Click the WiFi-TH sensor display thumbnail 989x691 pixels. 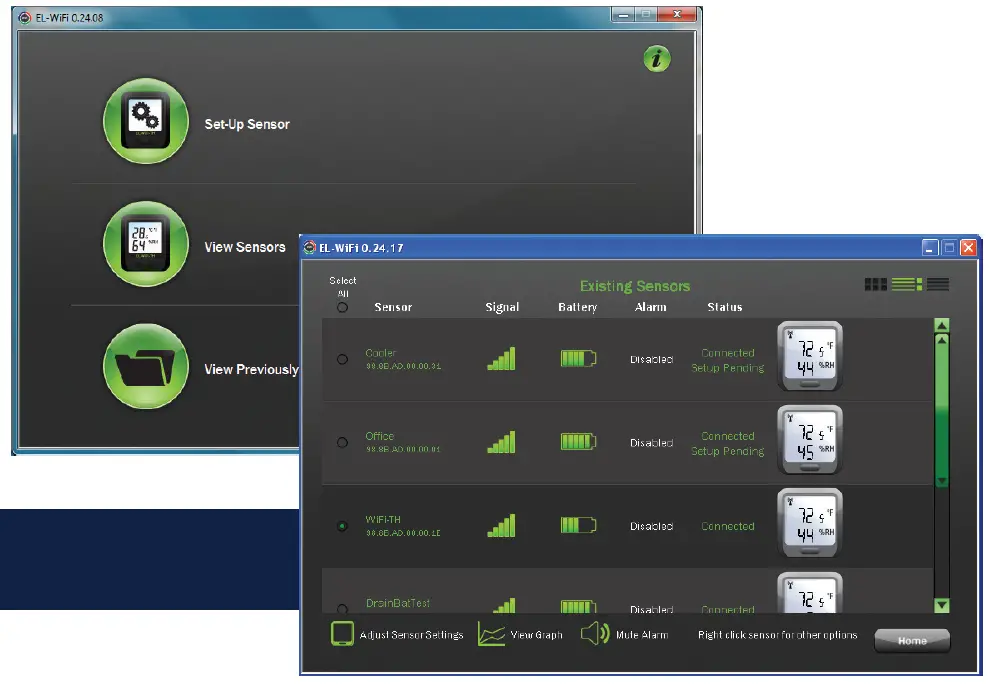[810, 523]
